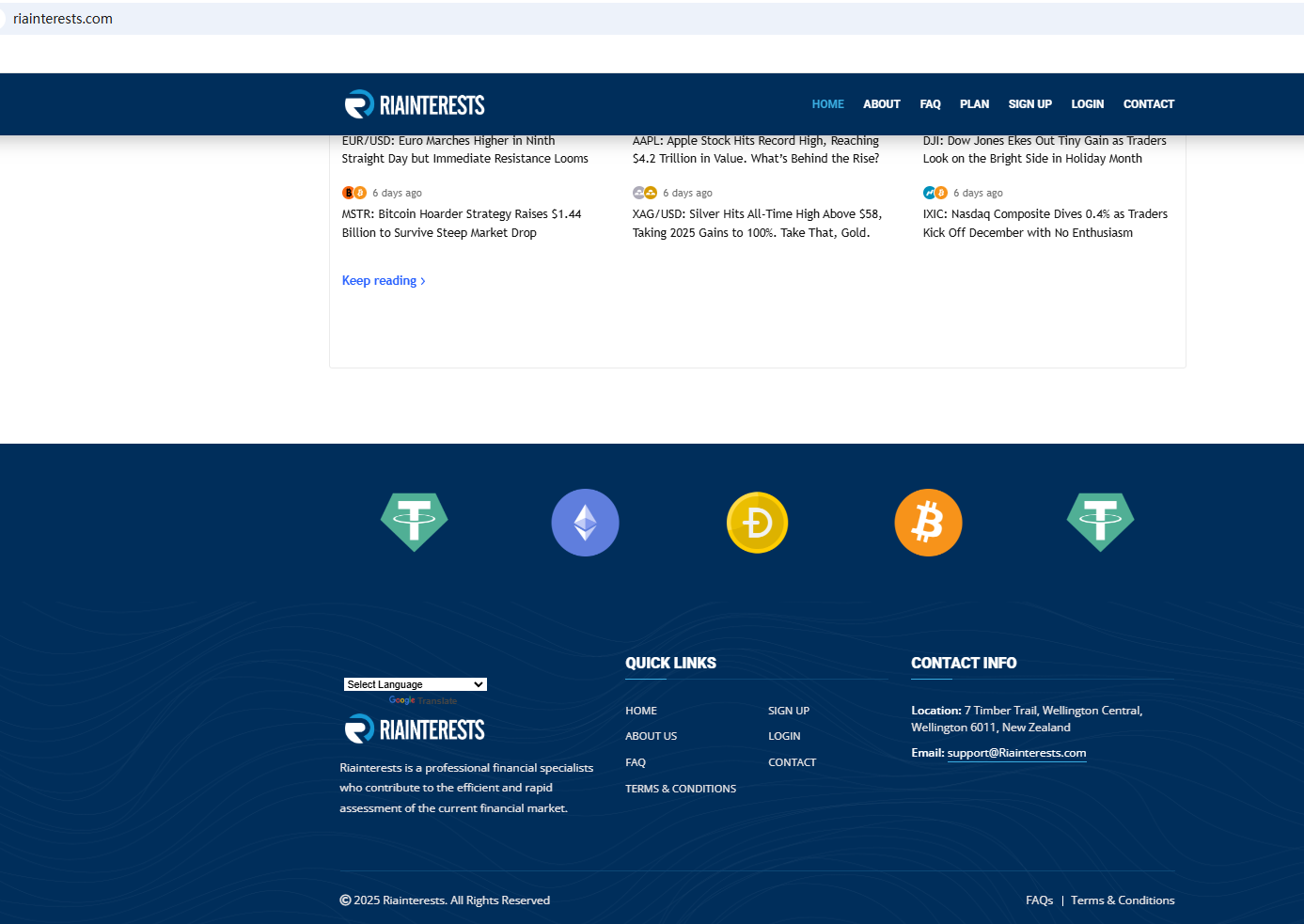Click the rightmost Tether coin icon
The height and width of the screenshot is (924, 1304).
click(x=1100, y=522)
